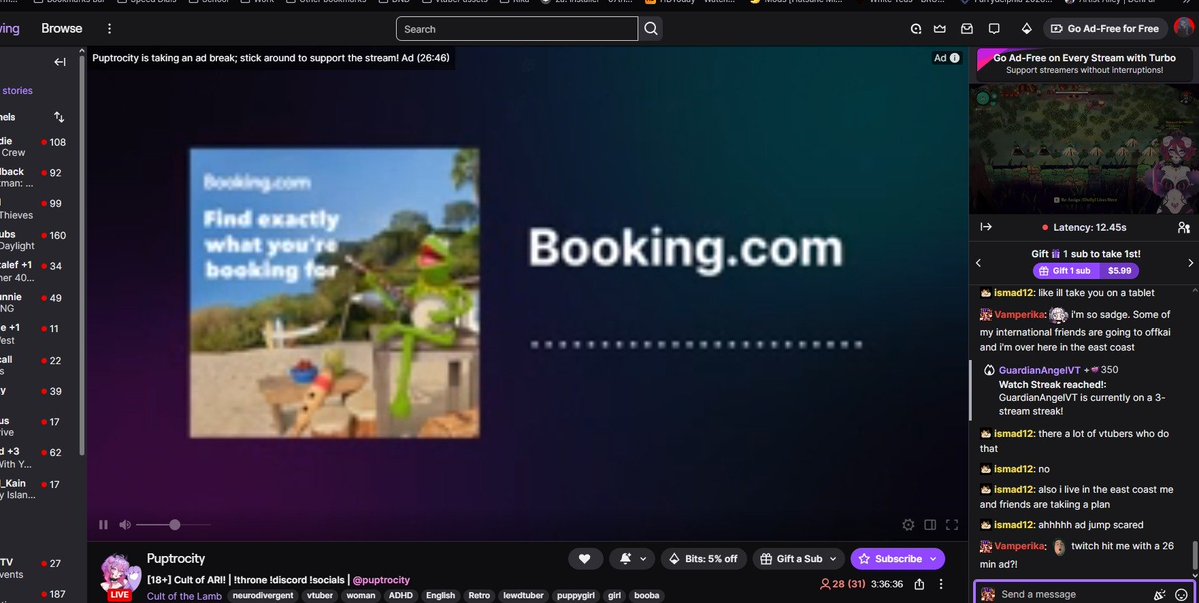The image size is (1199, 603).
Task: Open notification bell dropdown
Action: pyautogui.click(x=633, y=559)
